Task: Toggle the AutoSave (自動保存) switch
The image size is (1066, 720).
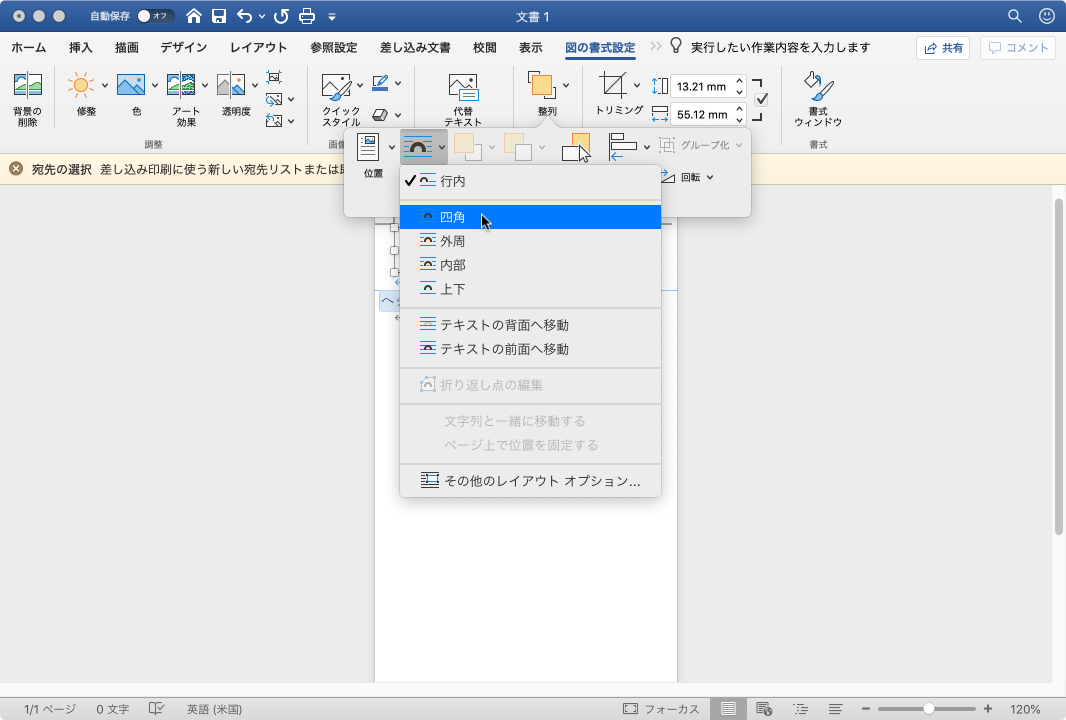Action: click(x=154, y=16)
